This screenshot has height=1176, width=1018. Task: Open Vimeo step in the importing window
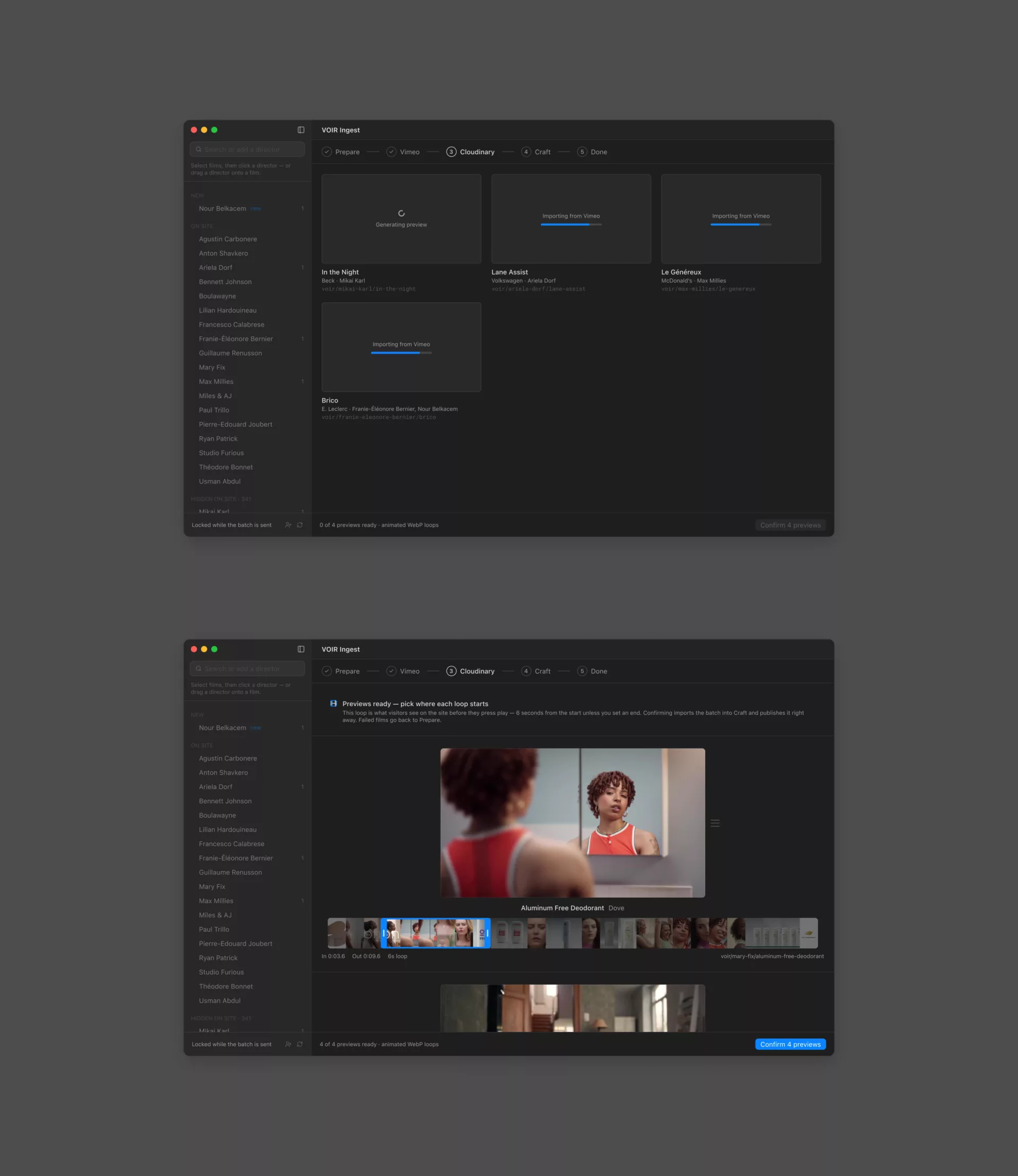(x=403, y=152)
